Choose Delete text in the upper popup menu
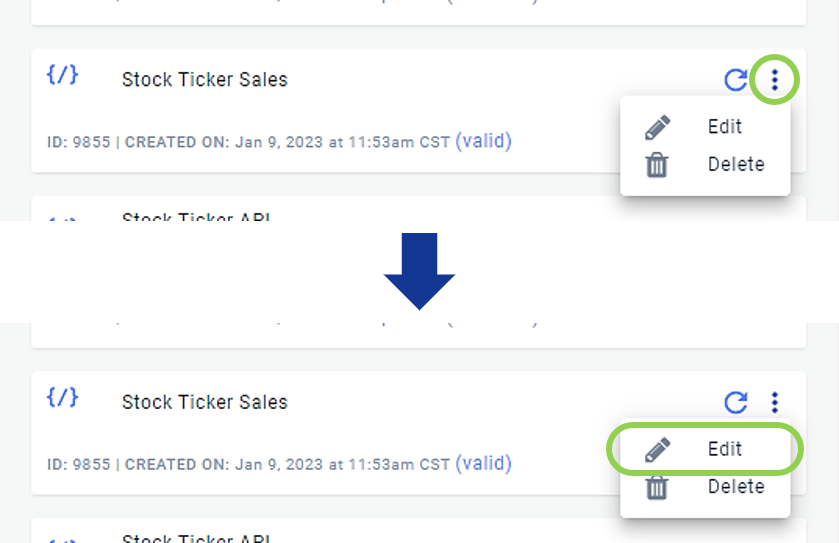Screen dimensions: 839x543 736,165
